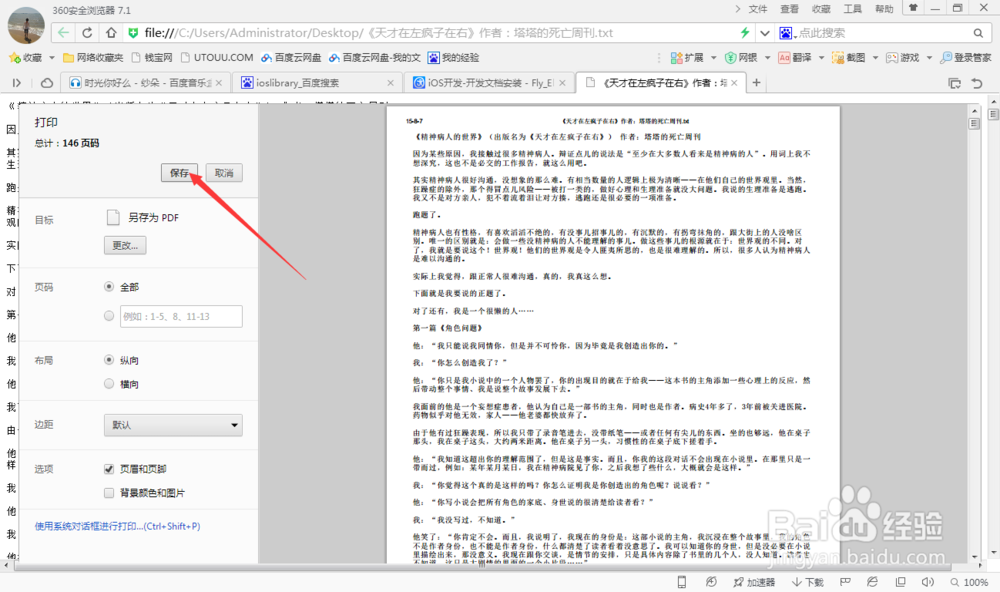Click the skin shirt icon in title bar
This screenshot has height=592, width=1000.
click(913, 8)
